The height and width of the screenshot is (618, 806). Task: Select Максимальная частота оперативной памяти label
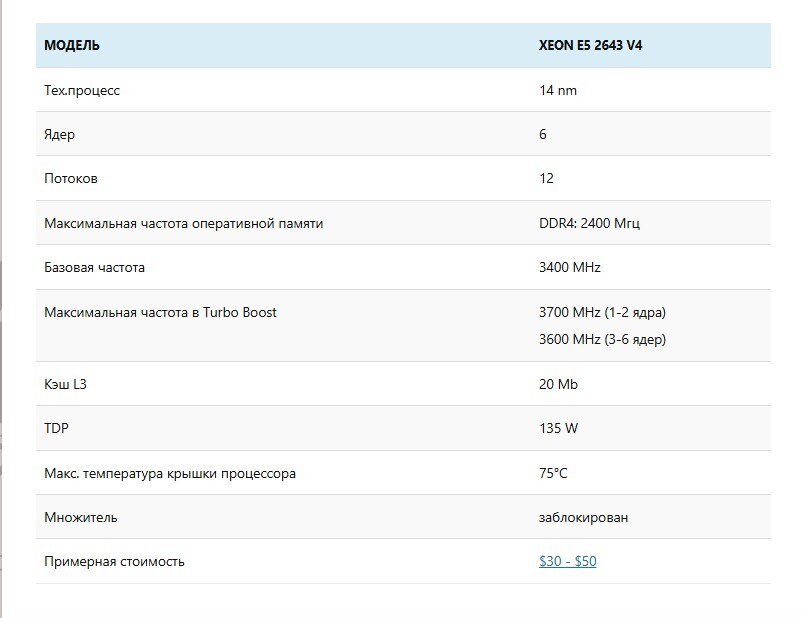tap(183, 223)
